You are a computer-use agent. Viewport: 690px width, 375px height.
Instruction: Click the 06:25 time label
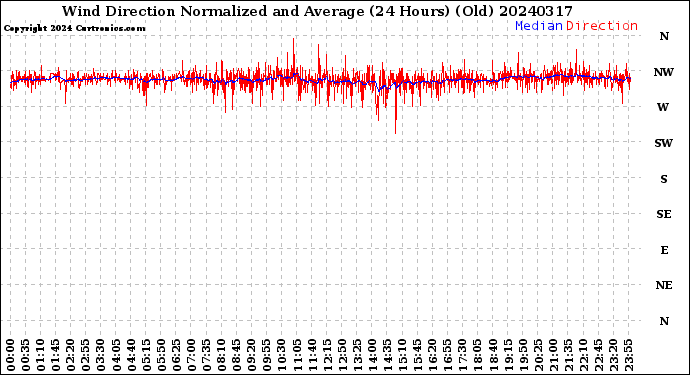[176, 355]
